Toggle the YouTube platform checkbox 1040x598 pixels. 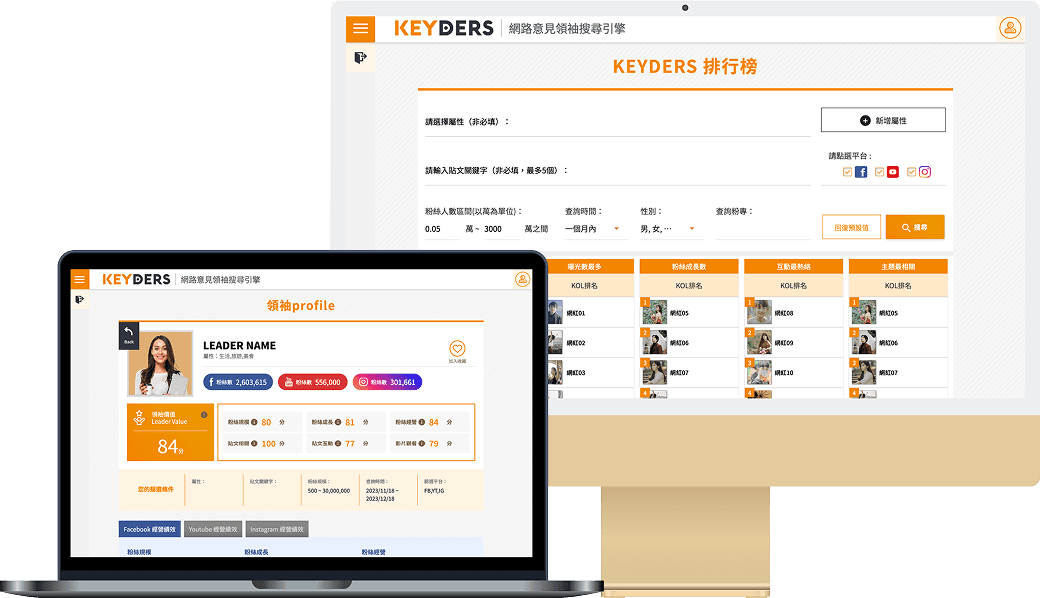click(880, 172)
